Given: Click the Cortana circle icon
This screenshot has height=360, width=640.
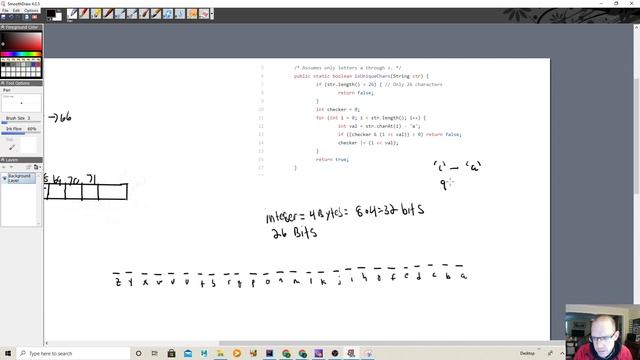Looking at the screenshot, I should 138,353.
